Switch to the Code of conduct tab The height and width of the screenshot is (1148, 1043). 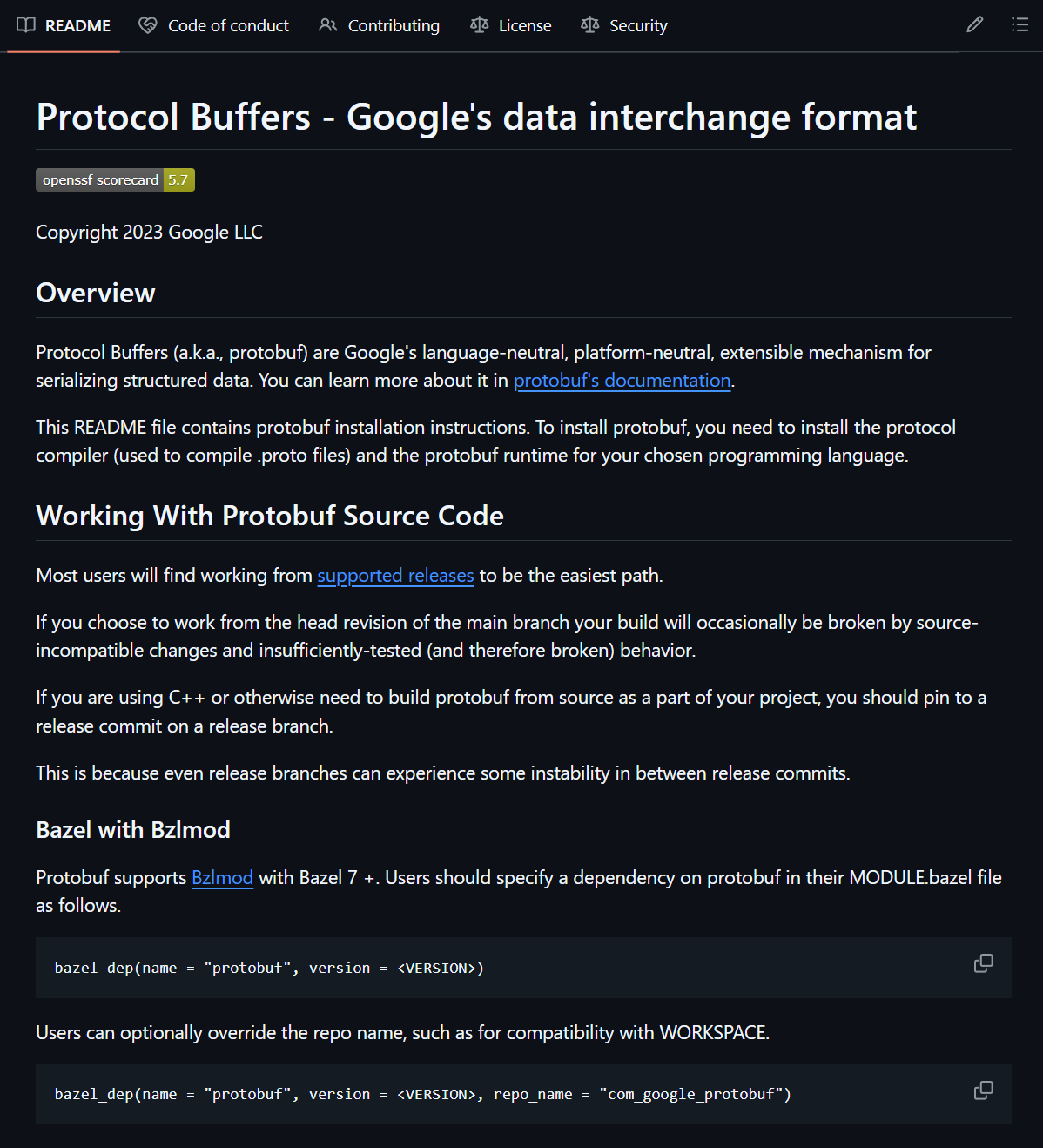(228, 26)
